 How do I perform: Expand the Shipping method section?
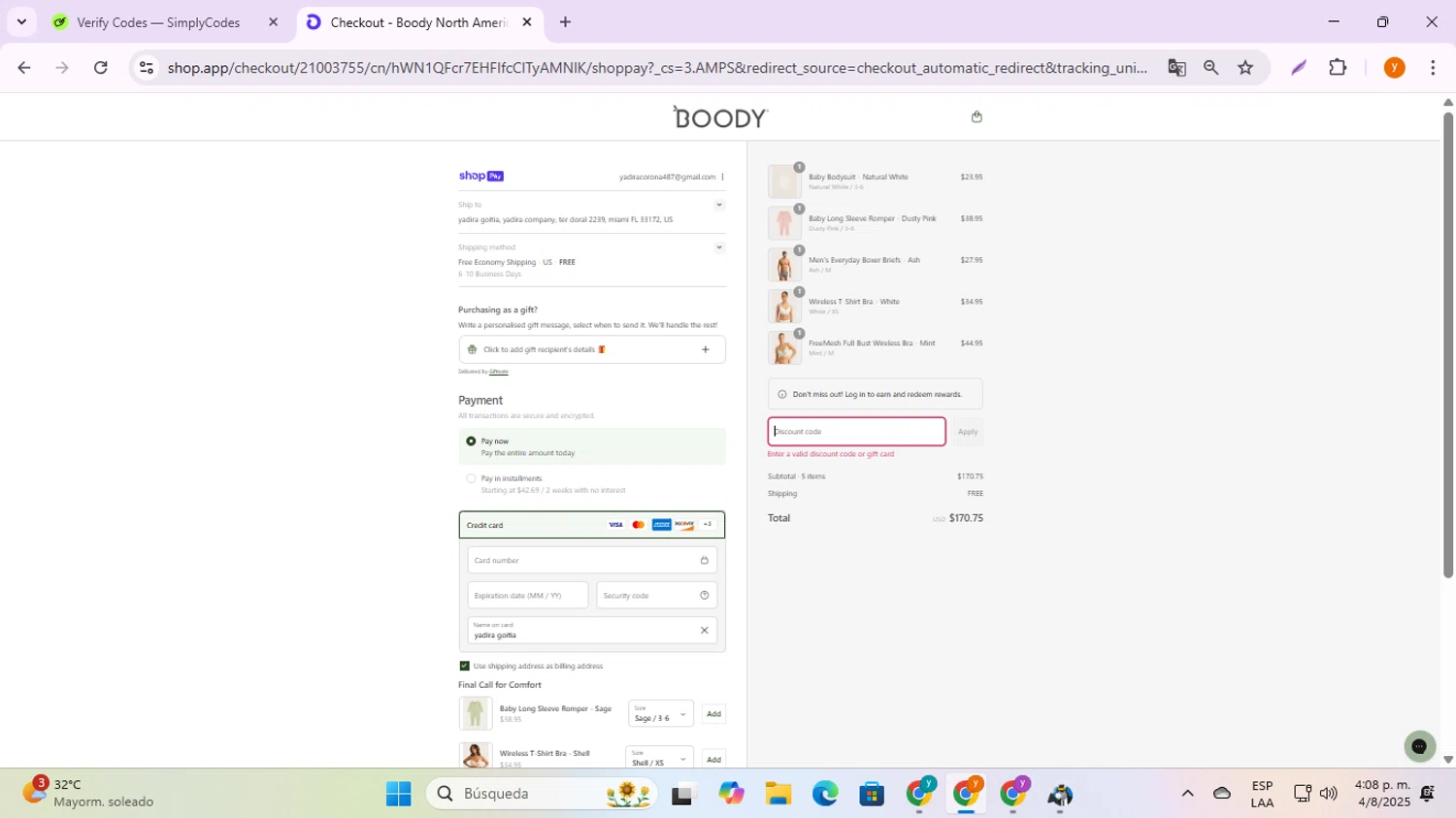[719, 247]
